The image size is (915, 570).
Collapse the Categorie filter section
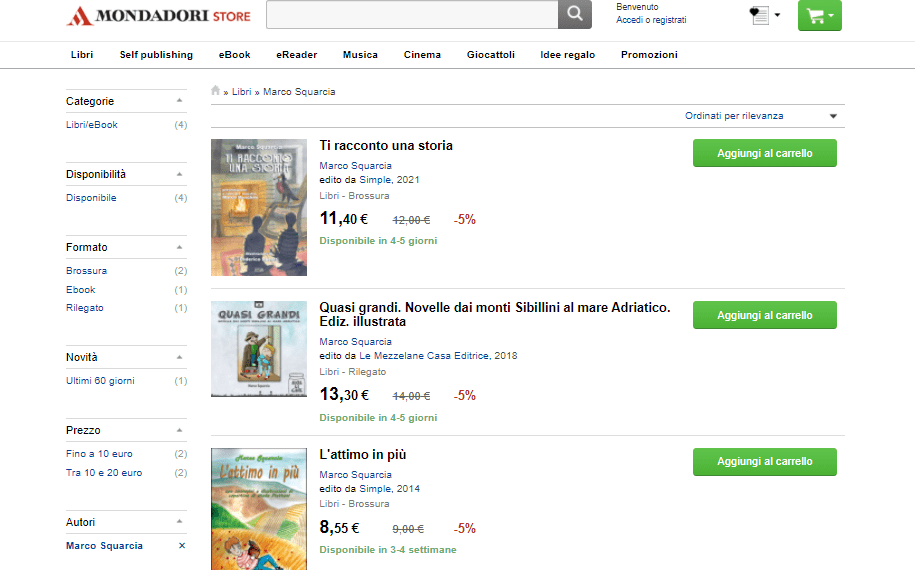tap(179, 101)
